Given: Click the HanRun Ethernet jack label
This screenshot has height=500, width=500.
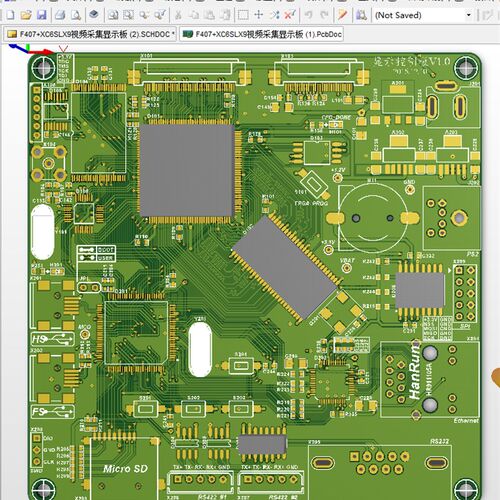Looking at the screenshot, I should [x=414, y=371].
